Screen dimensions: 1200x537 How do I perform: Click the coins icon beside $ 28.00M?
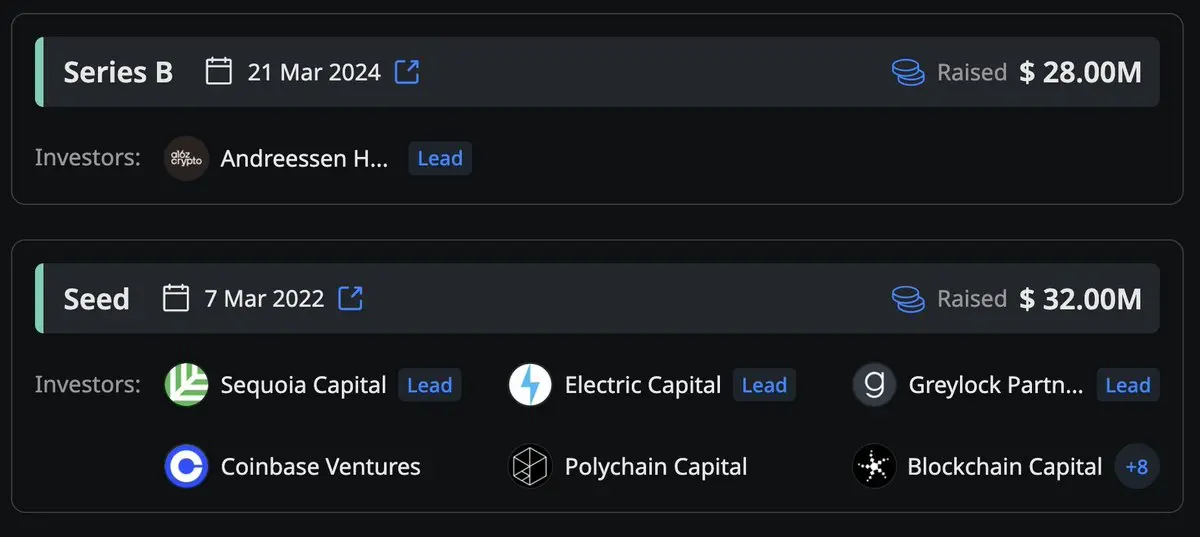[908, 72]
